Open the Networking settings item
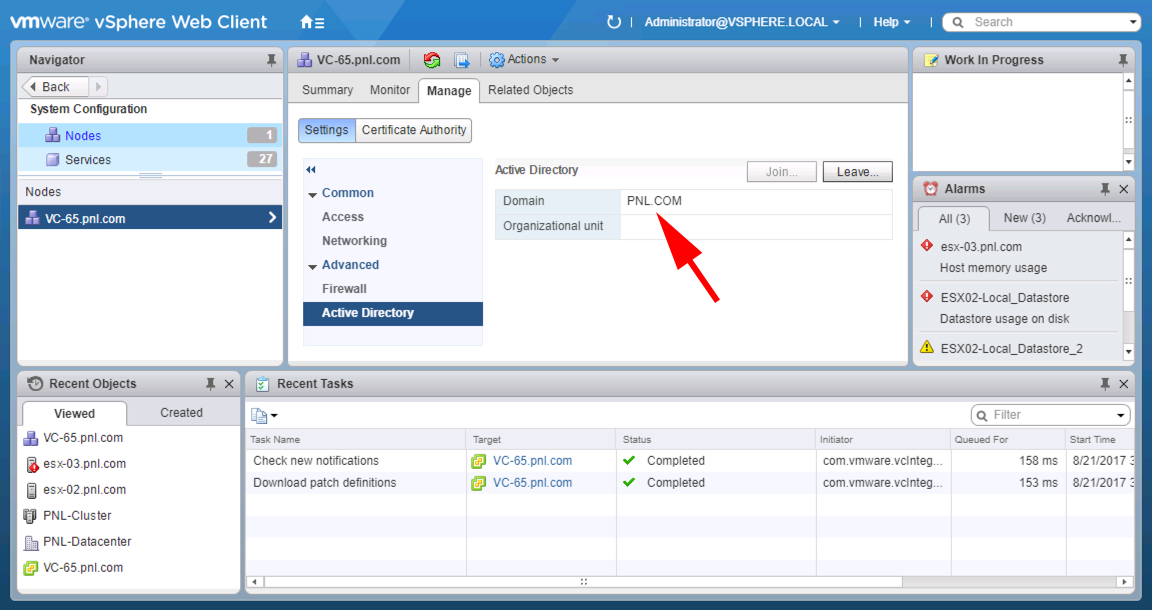The height and width of the screenshot is (610, 1152). (x=354, y=240)
